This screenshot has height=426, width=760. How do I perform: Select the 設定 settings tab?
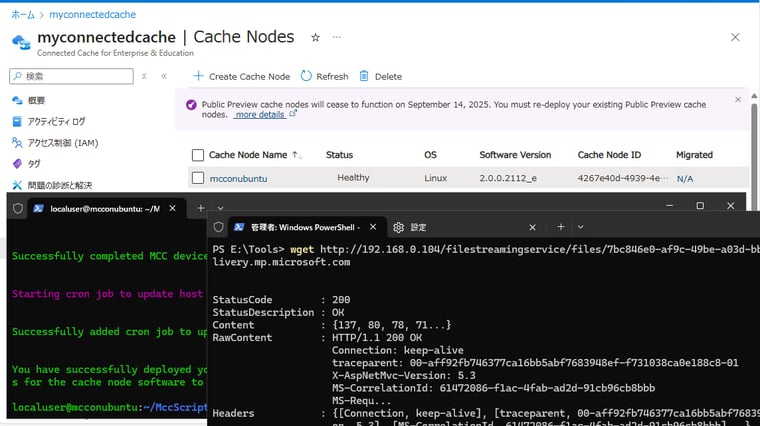418,227
